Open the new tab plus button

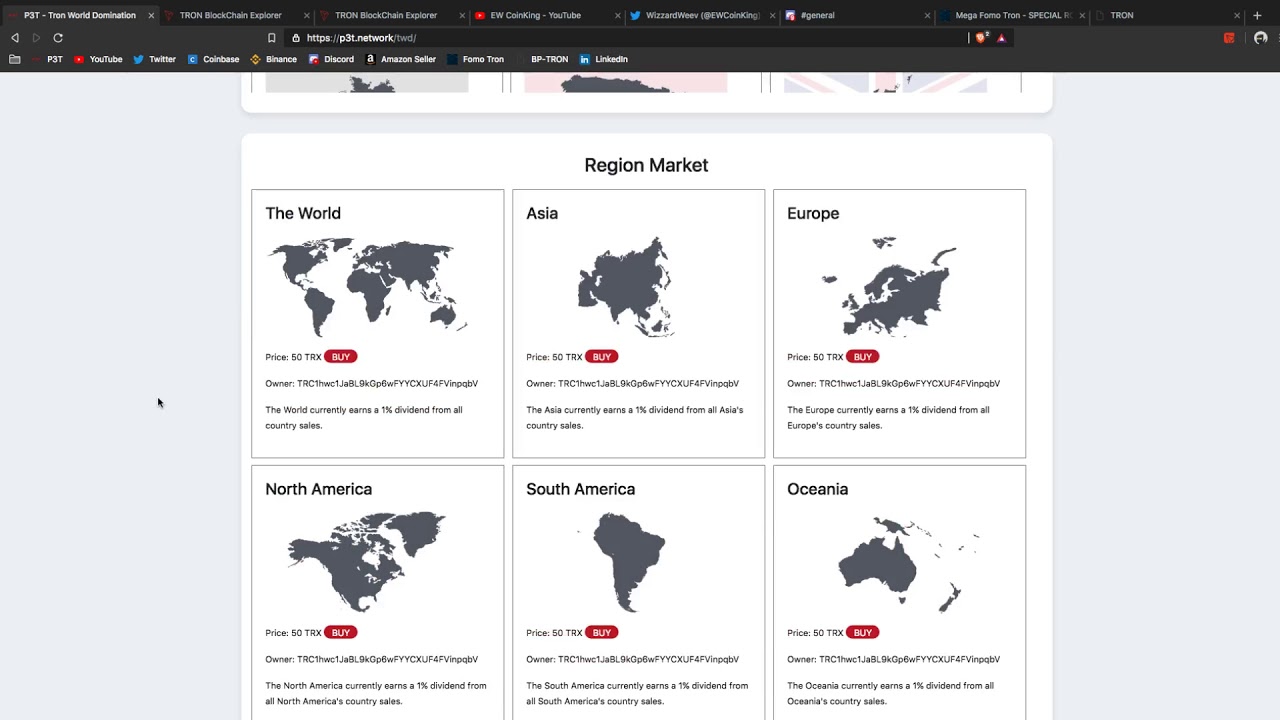point(1257,15)
